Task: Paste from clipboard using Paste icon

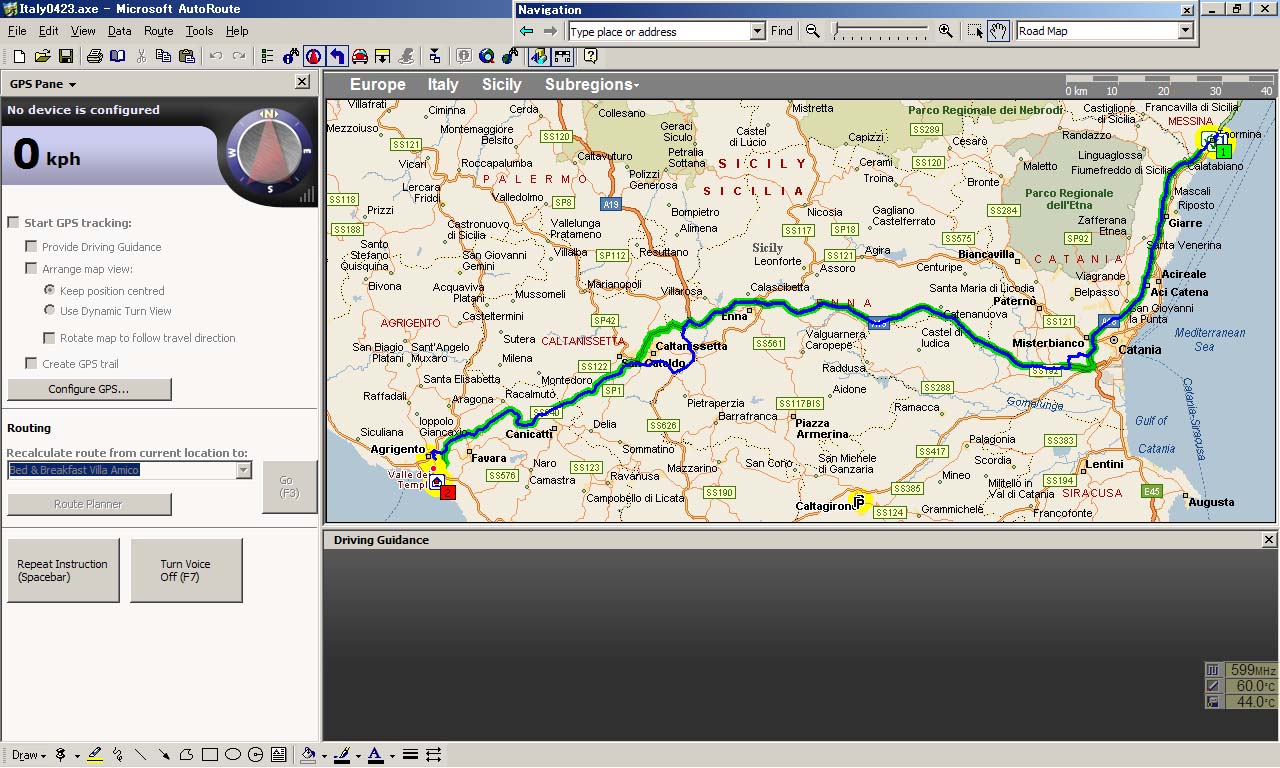Action: click(x=186, y=56)
